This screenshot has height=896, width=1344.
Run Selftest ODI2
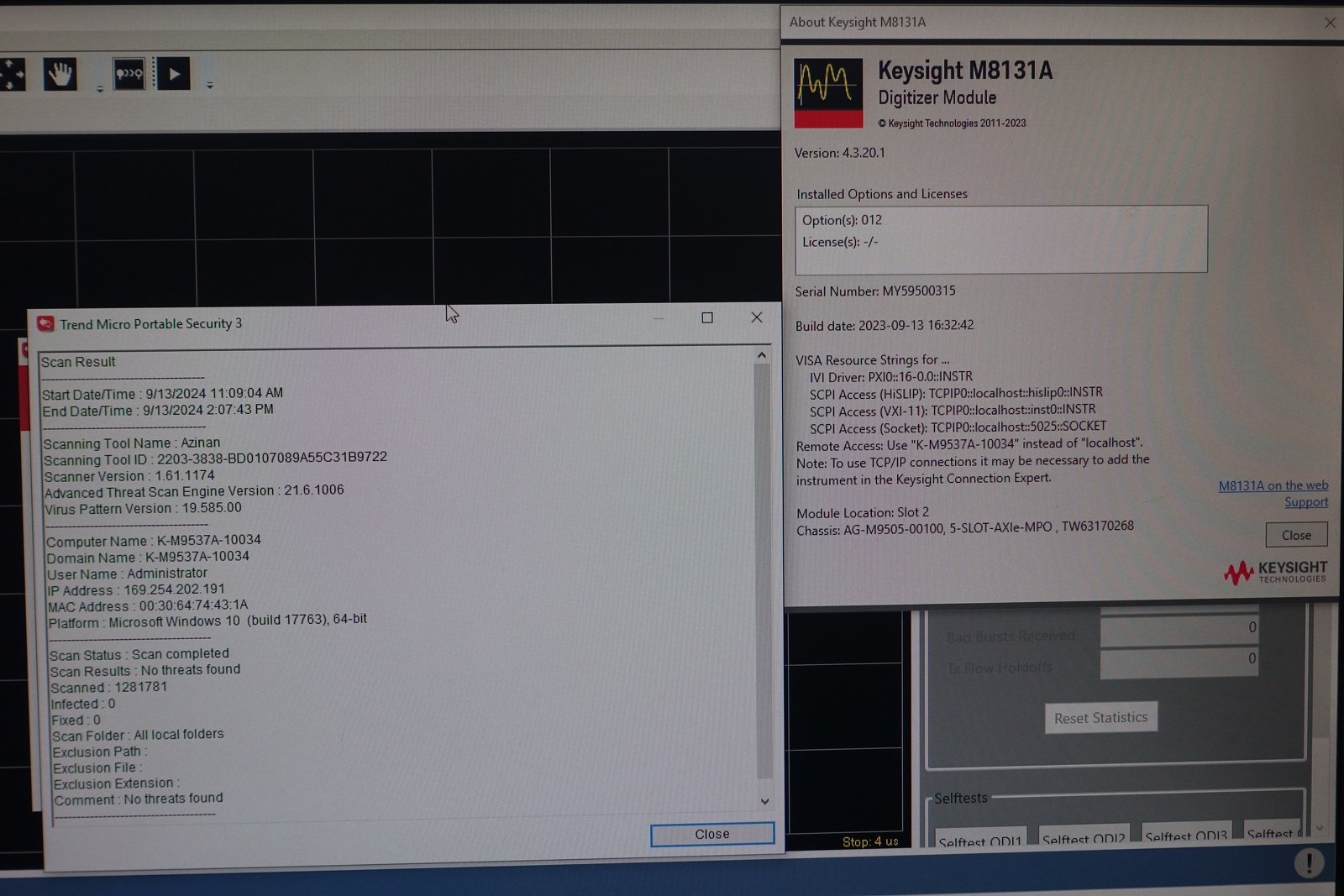click(x=1083, y=838)
